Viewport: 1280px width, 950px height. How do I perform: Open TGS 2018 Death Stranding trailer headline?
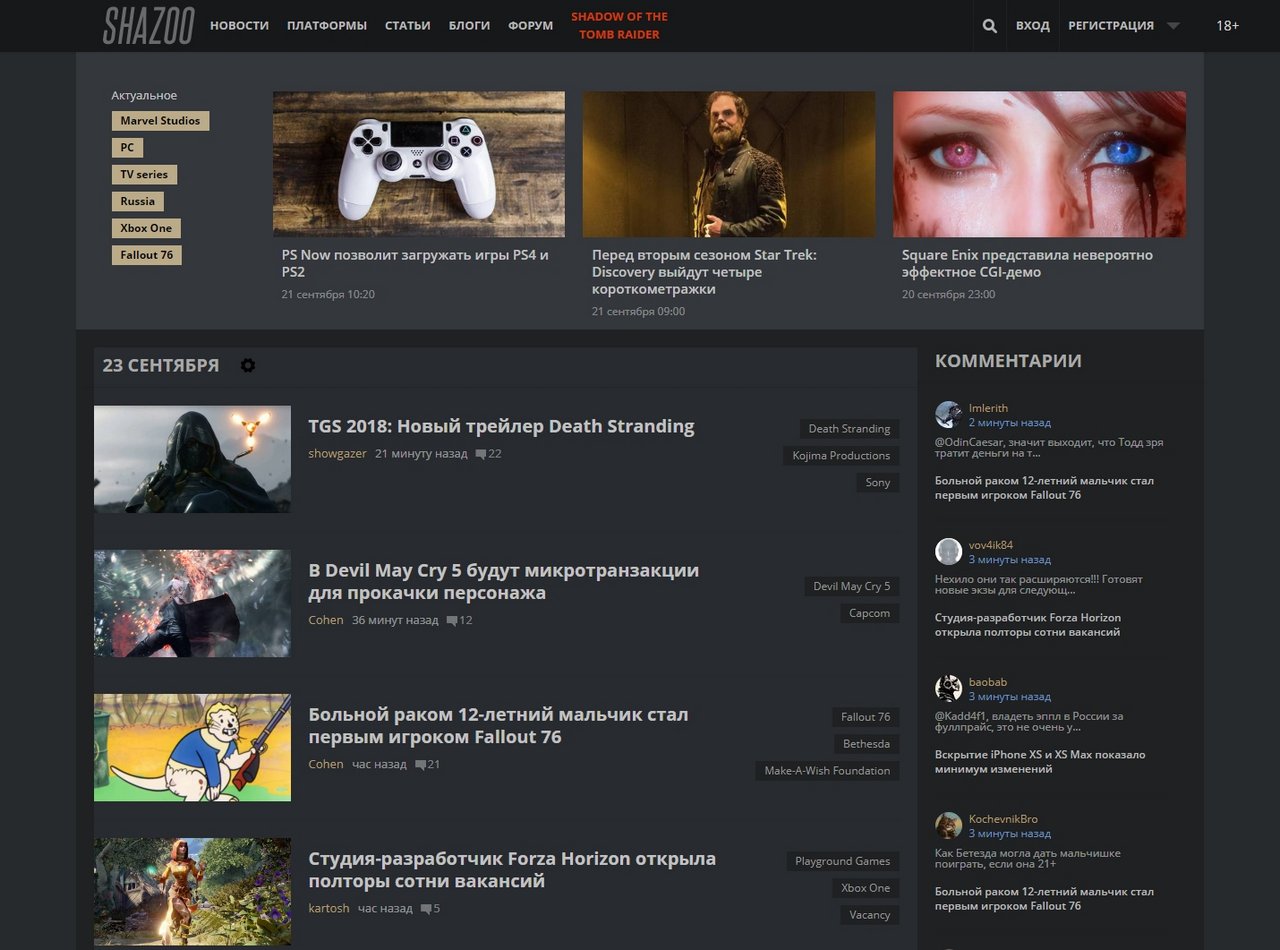coord(501,426)
